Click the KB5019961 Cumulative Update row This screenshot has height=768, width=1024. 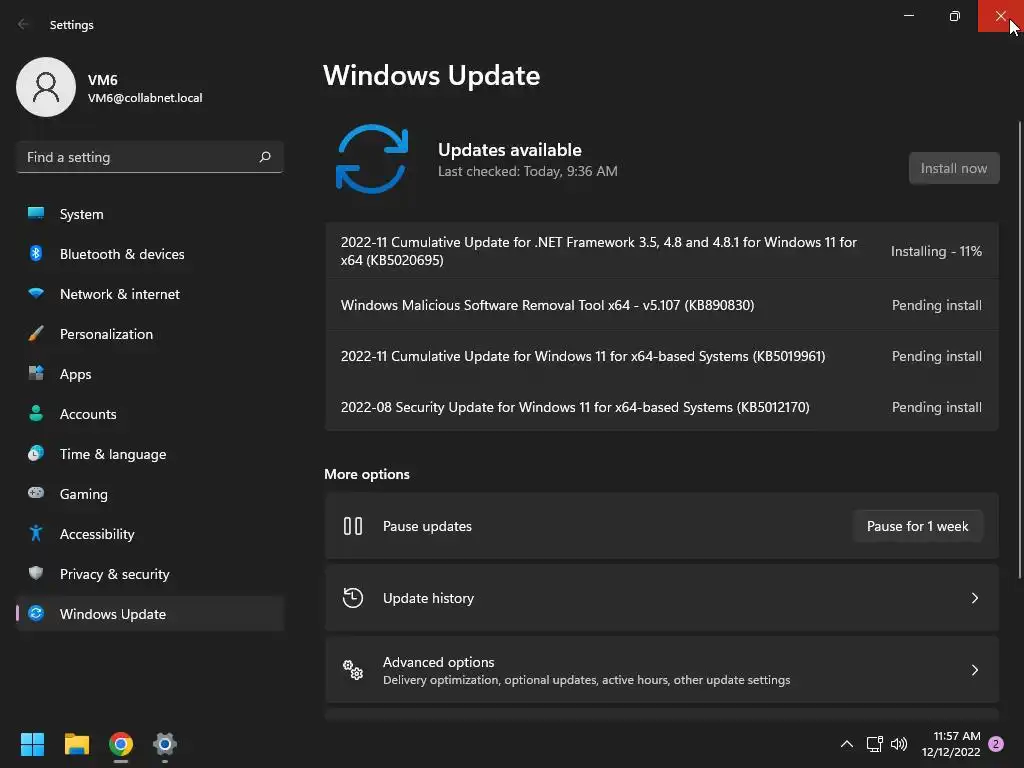pyautogui.click(x=662, y=356)
